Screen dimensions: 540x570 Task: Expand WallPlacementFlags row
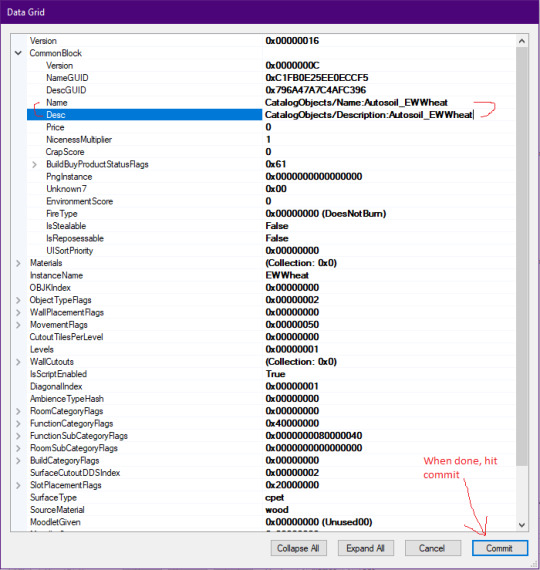pyautogui.click(x=18, y=313)
